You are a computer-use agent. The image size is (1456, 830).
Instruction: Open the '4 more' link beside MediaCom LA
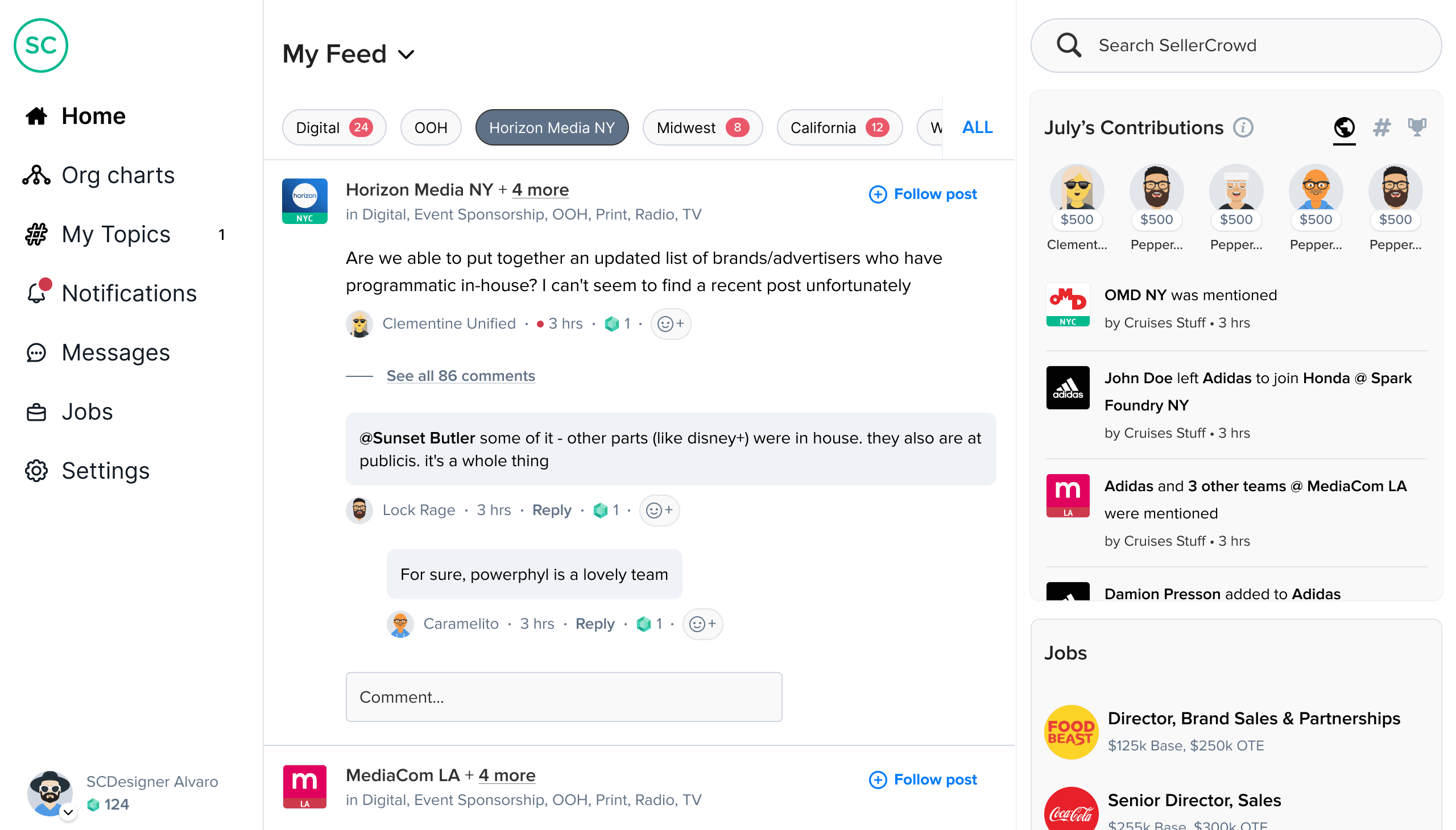(506, 775)
